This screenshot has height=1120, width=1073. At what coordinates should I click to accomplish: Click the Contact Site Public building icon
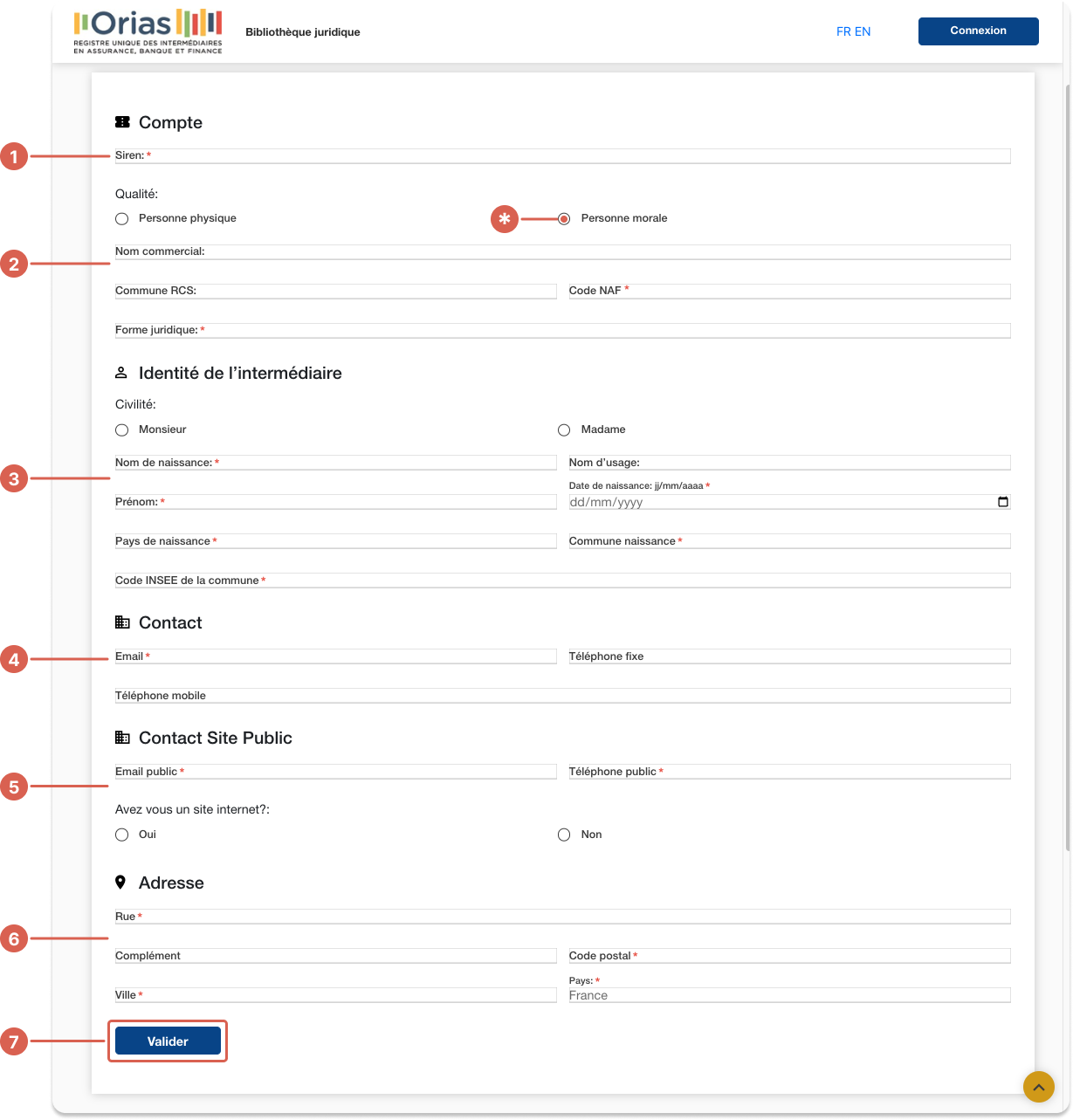point(122,738)
